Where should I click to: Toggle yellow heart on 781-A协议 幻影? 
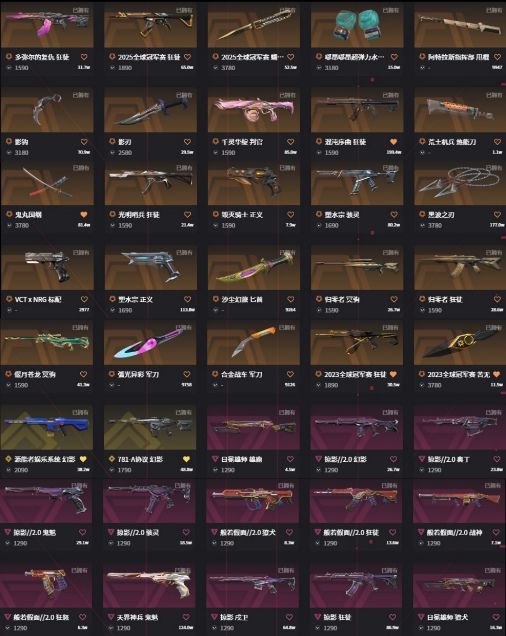[x=186, y=459]
